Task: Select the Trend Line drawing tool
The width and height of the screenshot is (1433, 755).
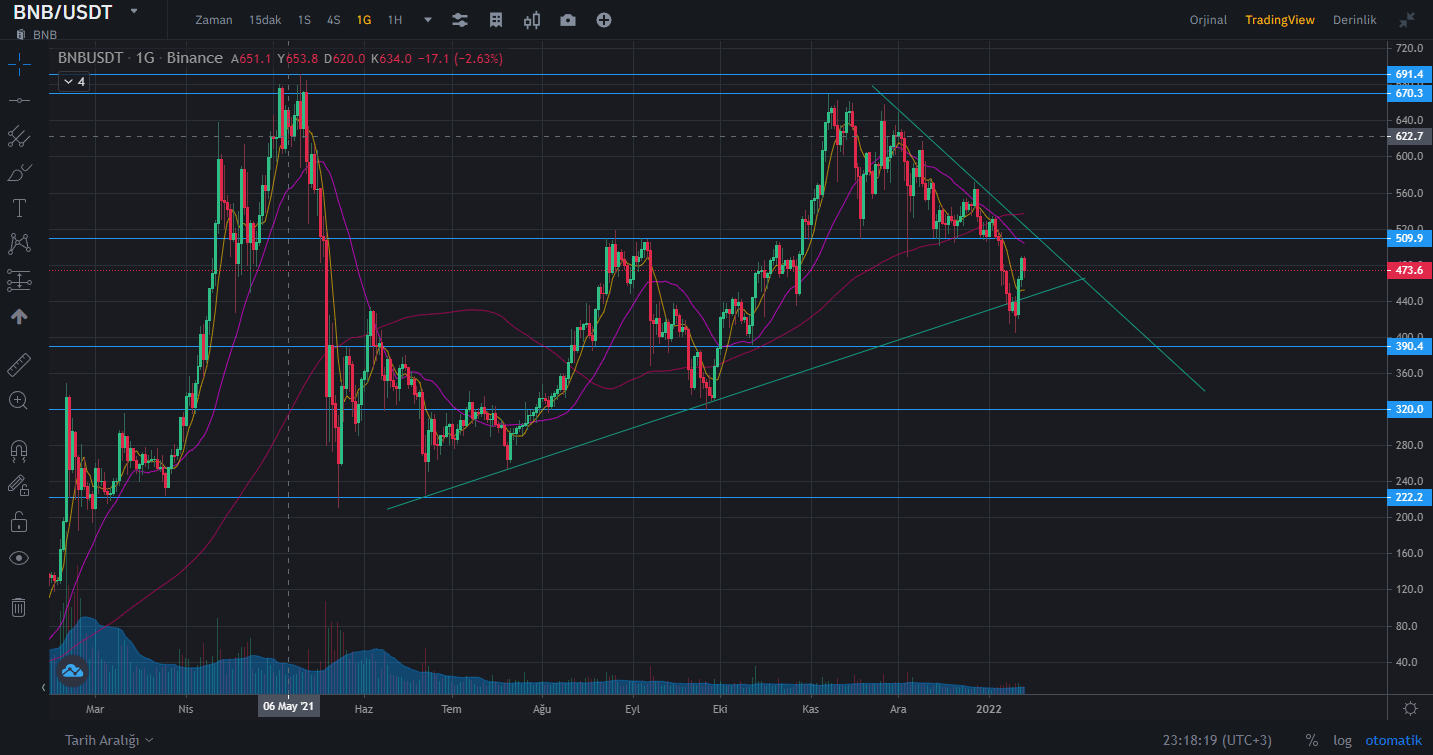Action: [18, 100]
